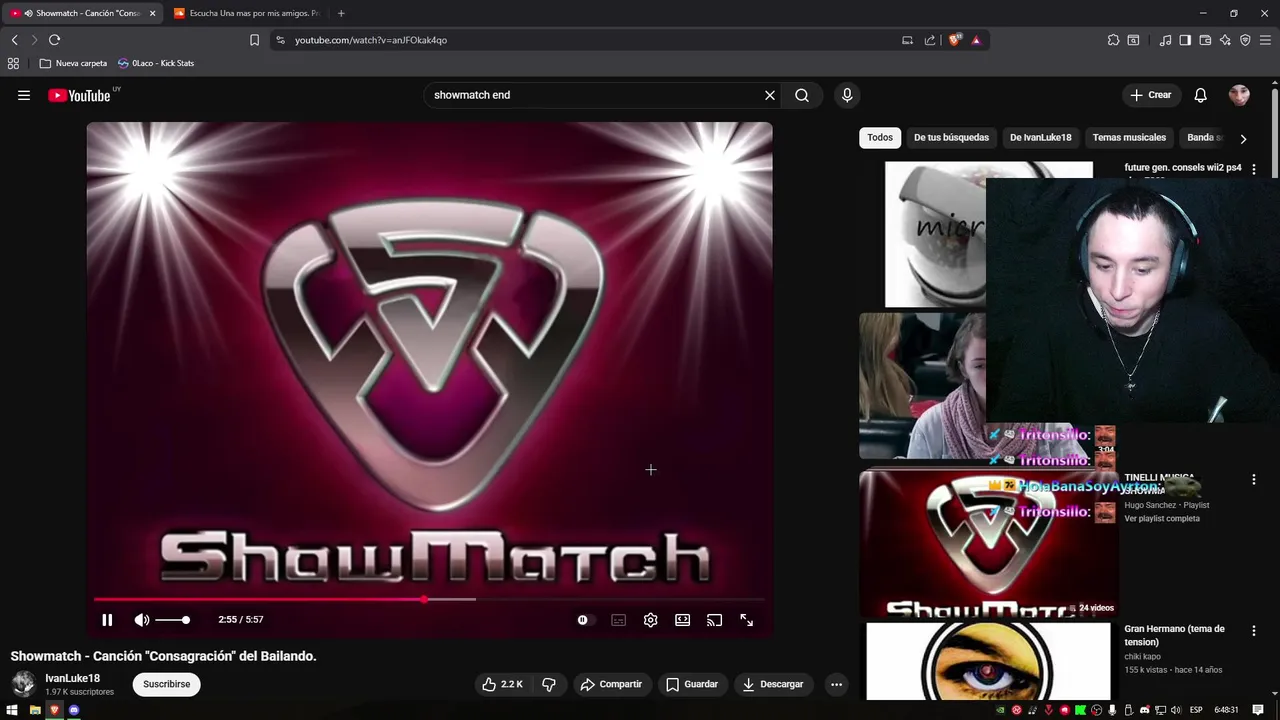1280x720 pixels.
Task: Open the player settings gear
Action: click(x=651, y=620)
